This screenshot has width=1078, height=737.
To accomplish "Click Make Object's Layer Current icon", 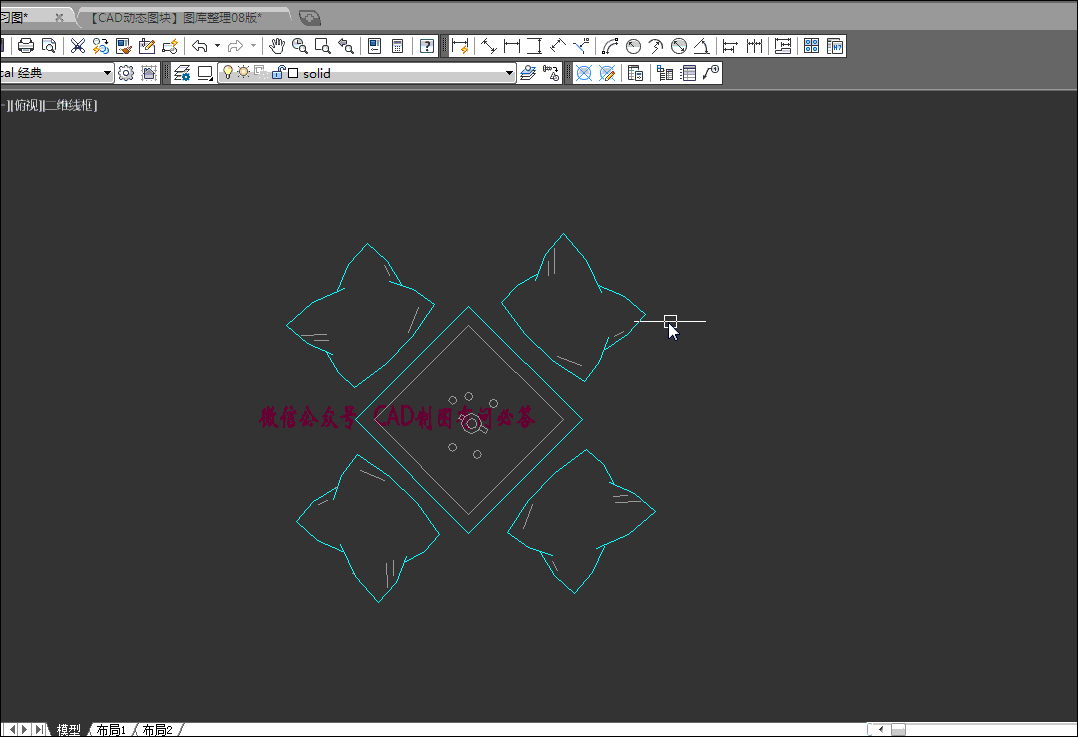I will pyautogui.click(x=528, y=73).
